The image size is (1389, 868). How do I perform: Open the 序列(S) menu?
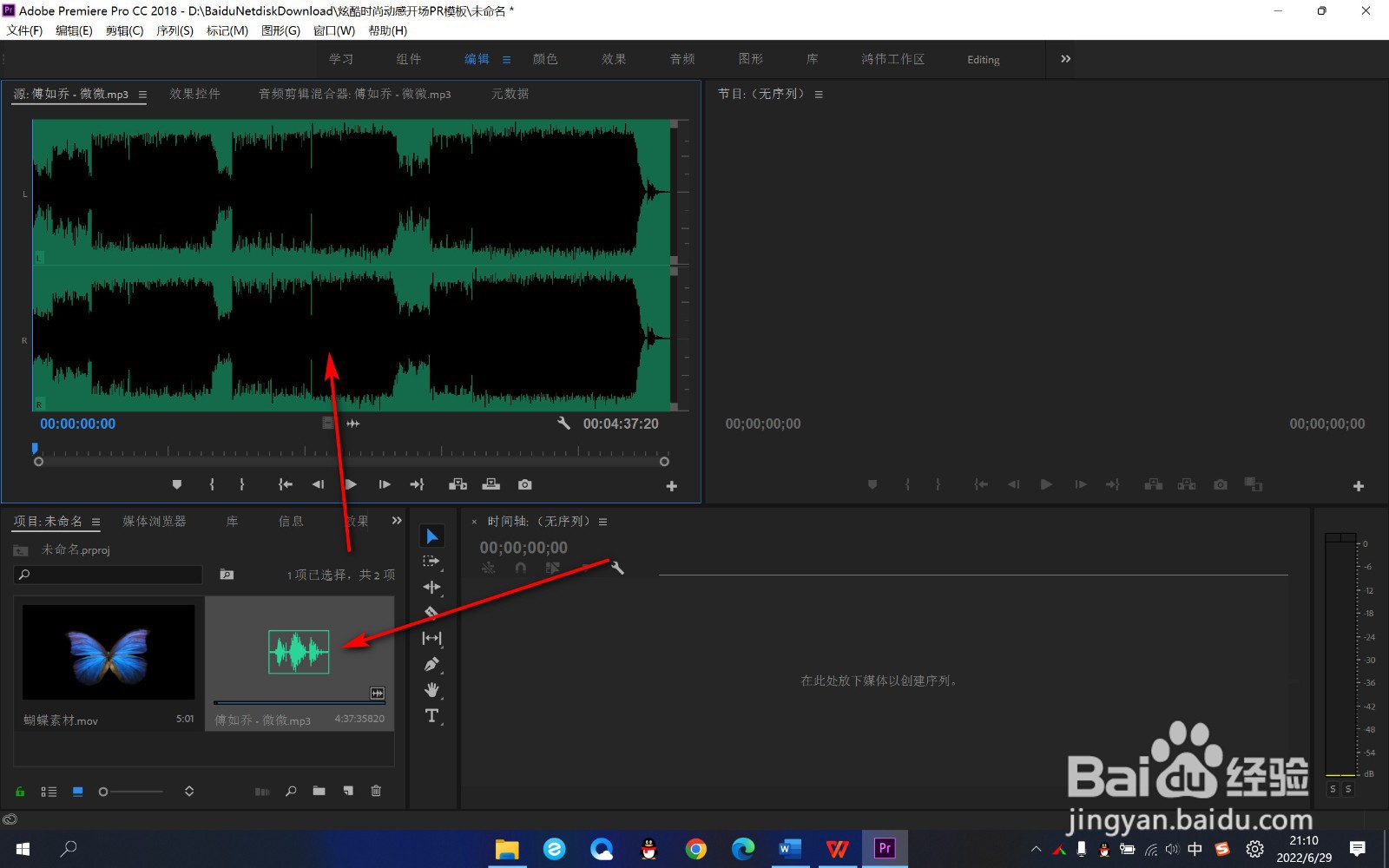174,30
